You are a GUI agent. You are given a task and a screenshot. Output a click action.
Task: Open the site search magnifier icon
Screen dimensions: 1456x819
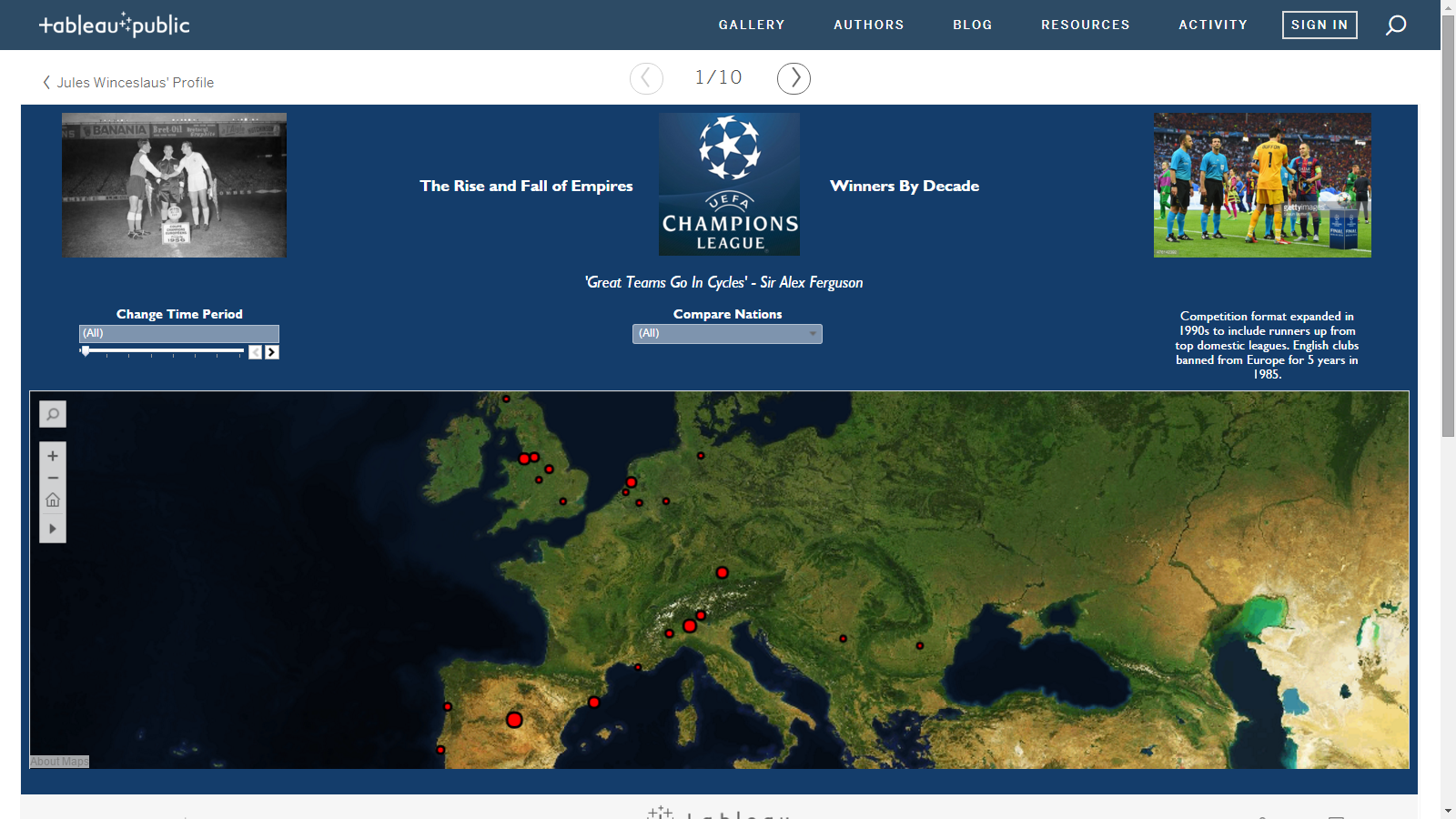[x=1396, y=25]
